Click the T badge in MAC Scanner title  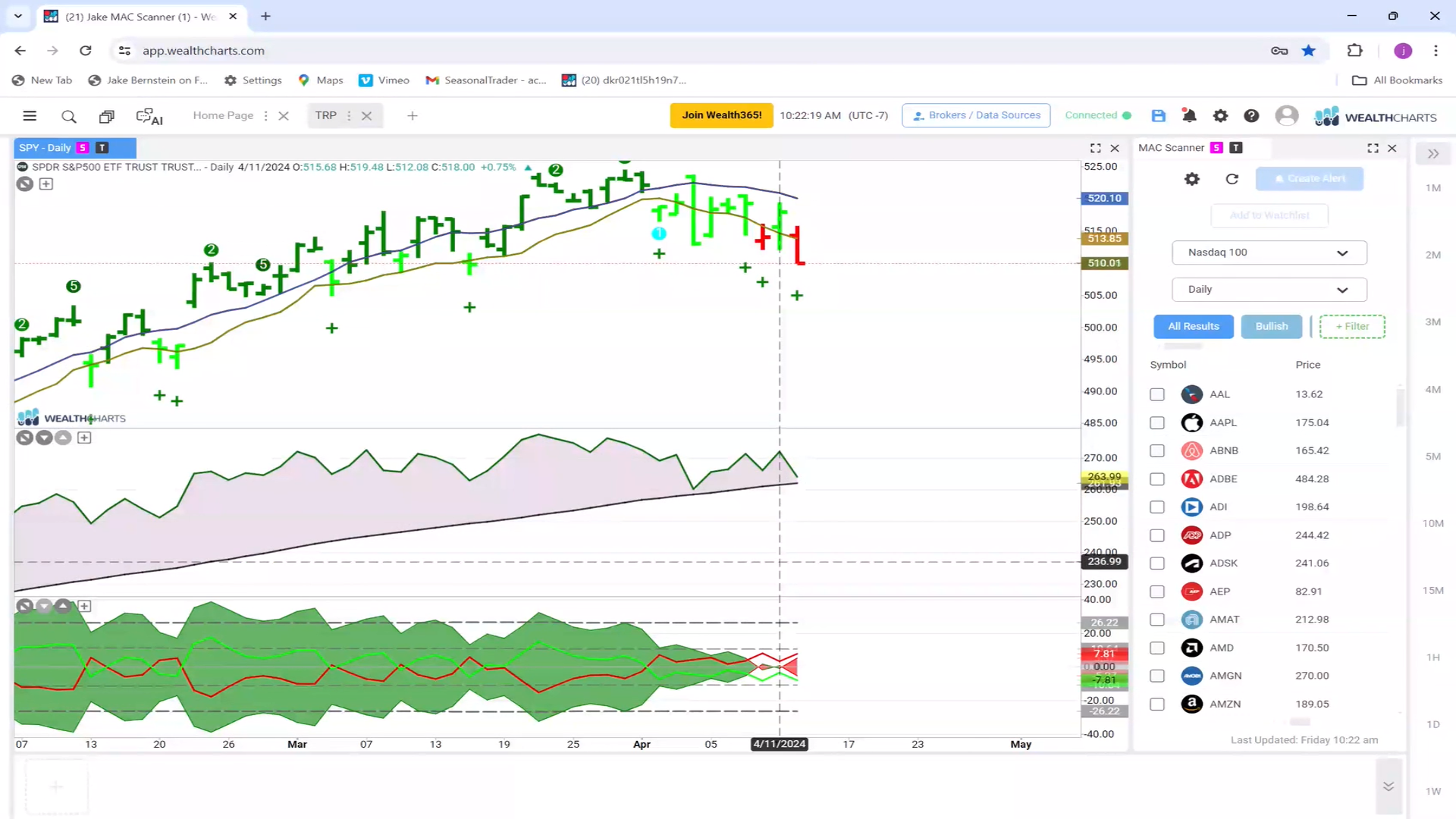point(1236,148)
